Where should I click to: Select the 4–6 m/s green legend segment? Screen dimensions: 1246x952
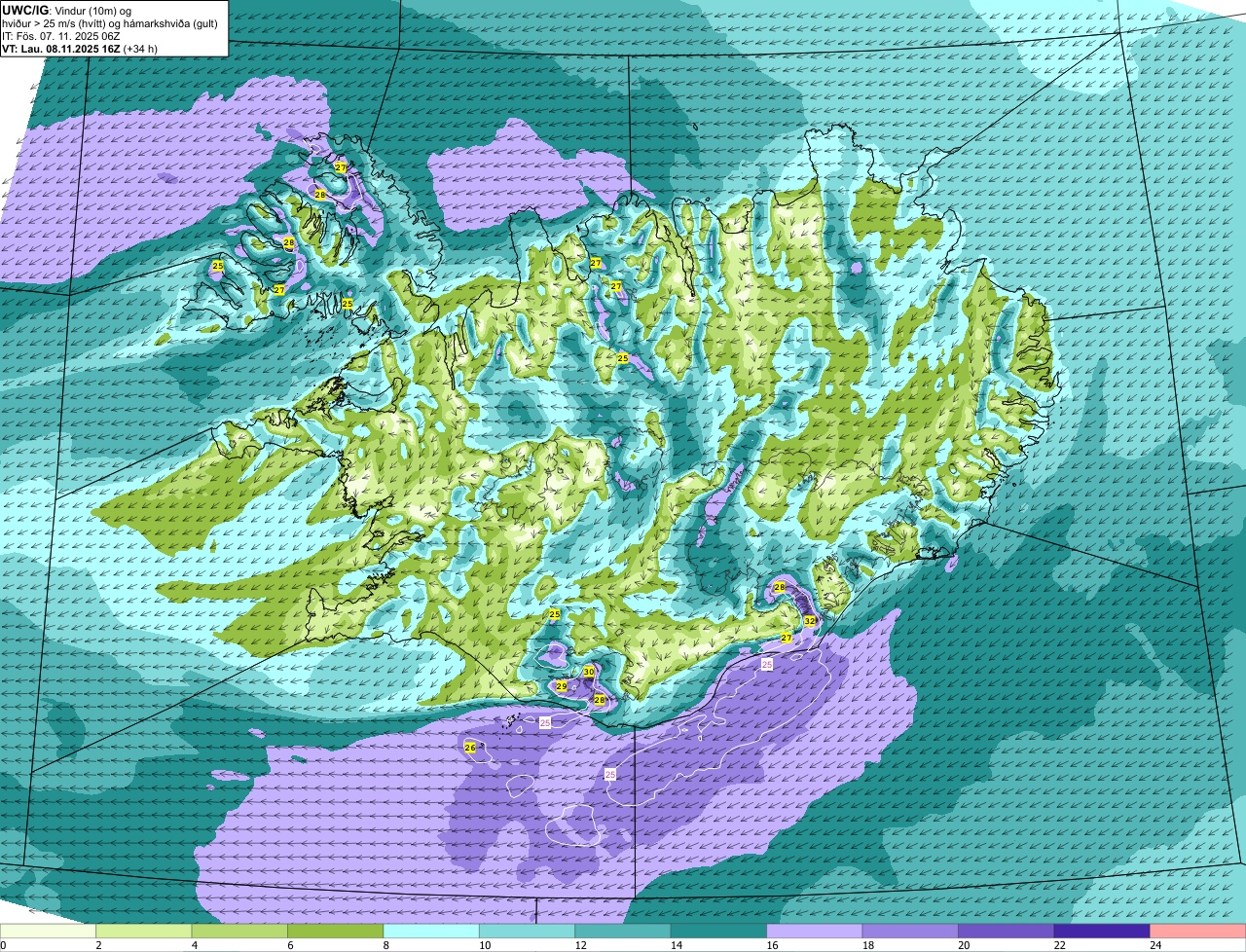[240, 932]
